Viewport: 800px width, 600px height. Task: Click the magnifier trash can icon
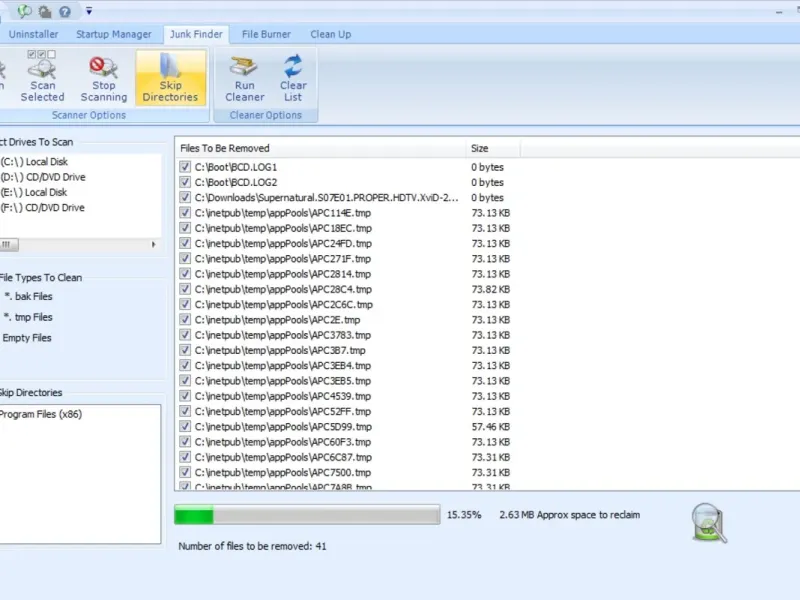coord(709,522)
